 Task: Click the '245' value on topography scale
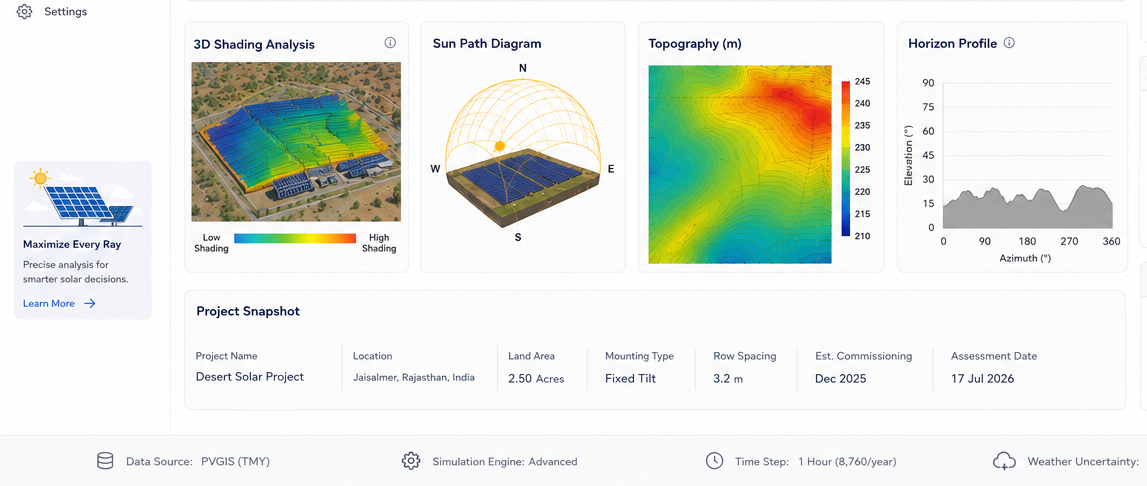[x=862, y=81]
